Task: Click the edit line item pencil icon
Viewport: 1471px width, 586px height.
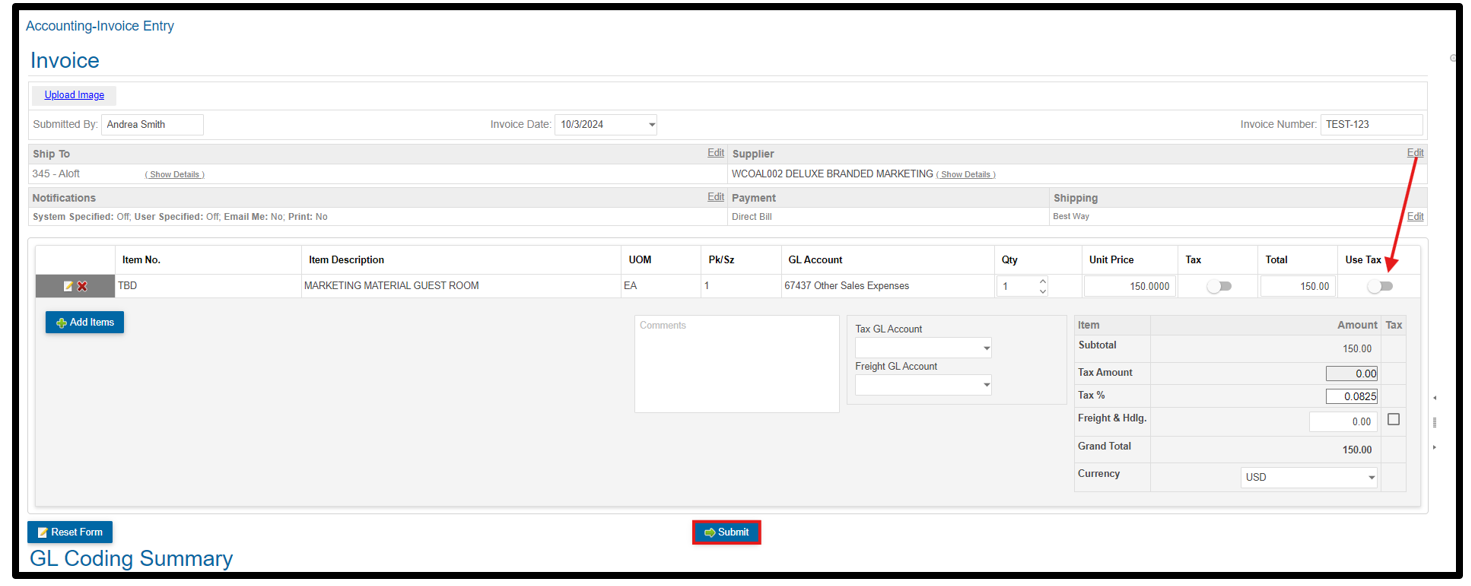Action: pos(68,287)
